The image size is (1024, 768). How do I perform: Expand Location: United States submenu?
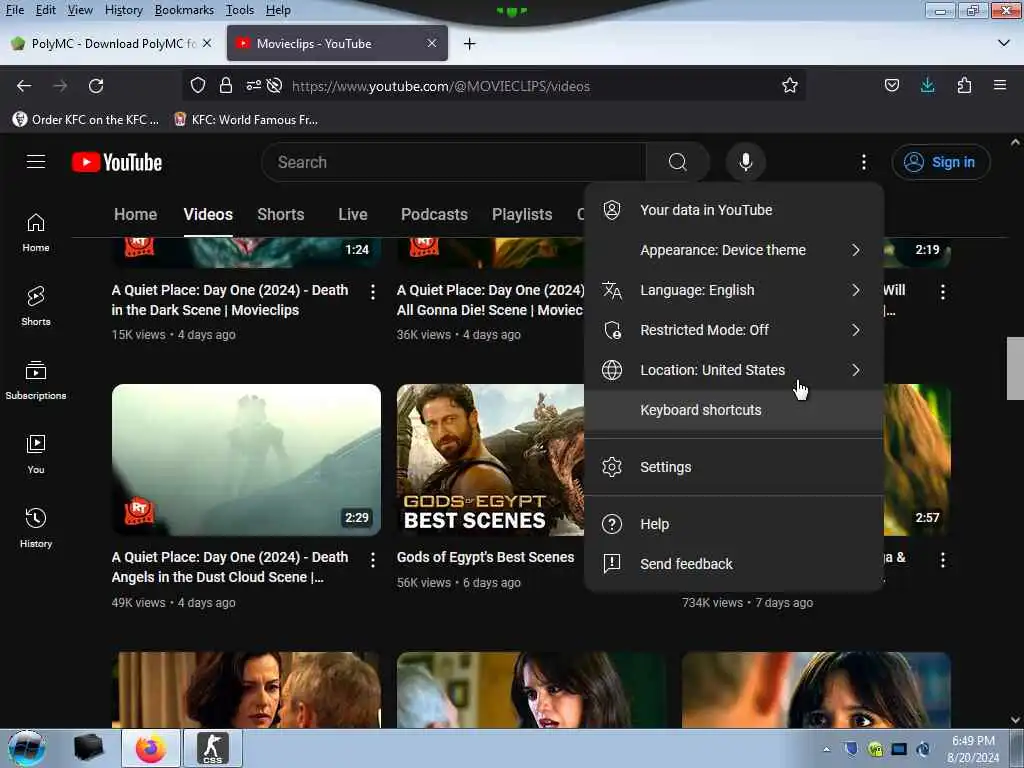[734, 370]
